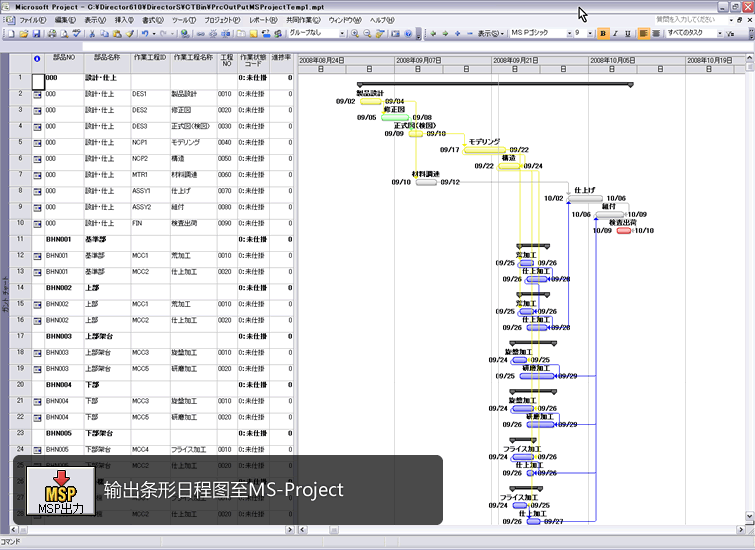755x550 pixels.
Task: Toggle Italic formatting
Action: (x=615, y=33)
